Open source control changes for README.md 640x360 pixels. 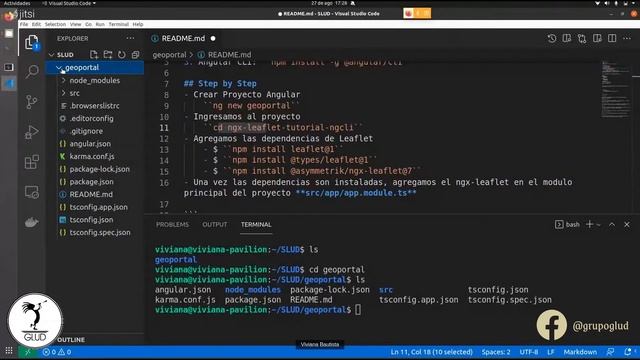(582, 38)
